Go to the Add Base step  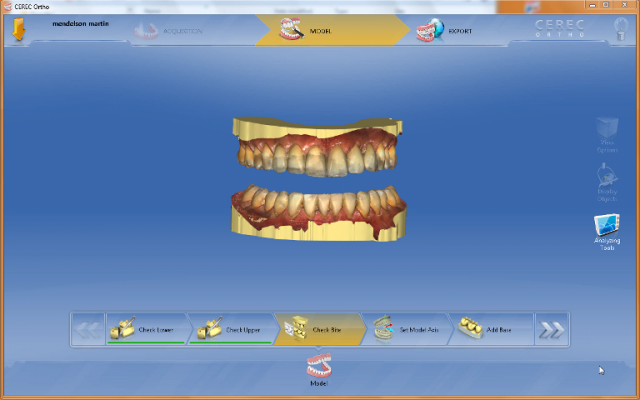point(490,329)
